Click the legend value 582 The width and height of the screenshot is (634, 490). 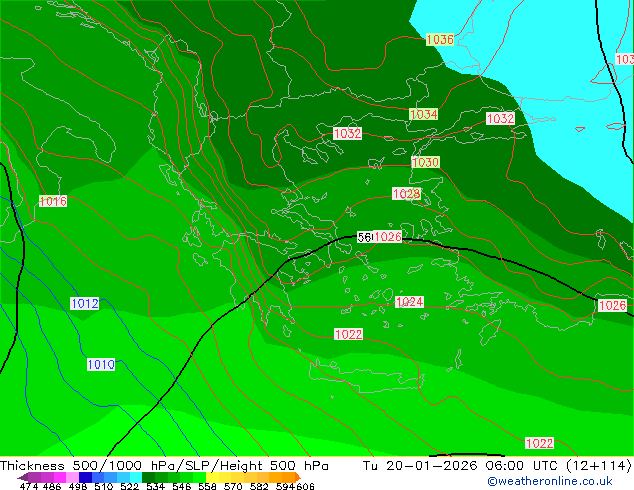point(259,486)
